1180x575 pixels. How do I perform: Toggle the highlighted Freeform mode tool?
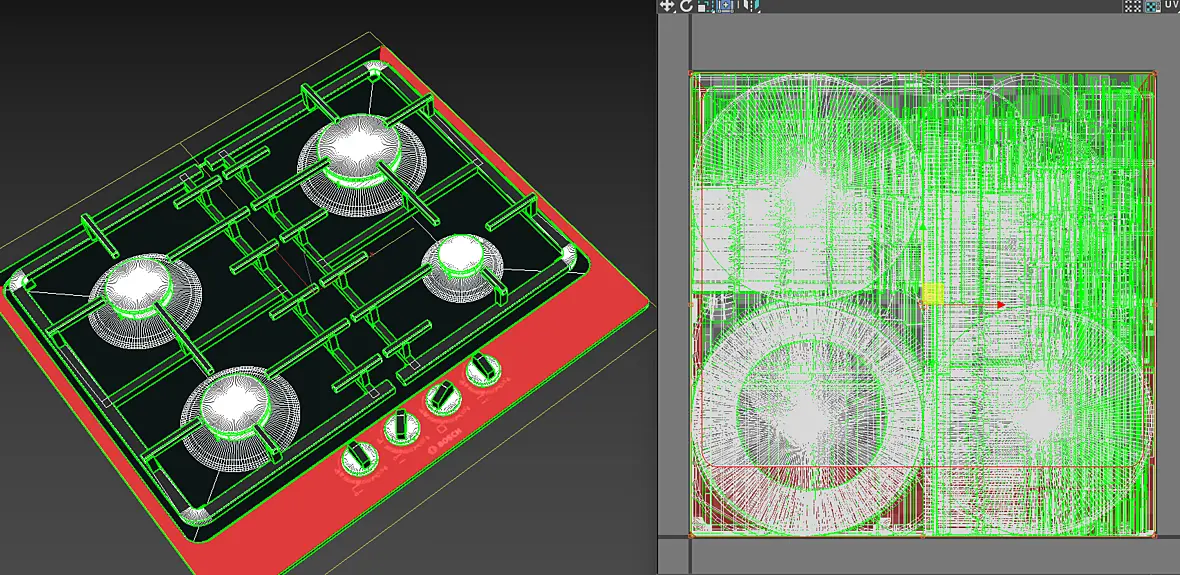pos(725,6)
